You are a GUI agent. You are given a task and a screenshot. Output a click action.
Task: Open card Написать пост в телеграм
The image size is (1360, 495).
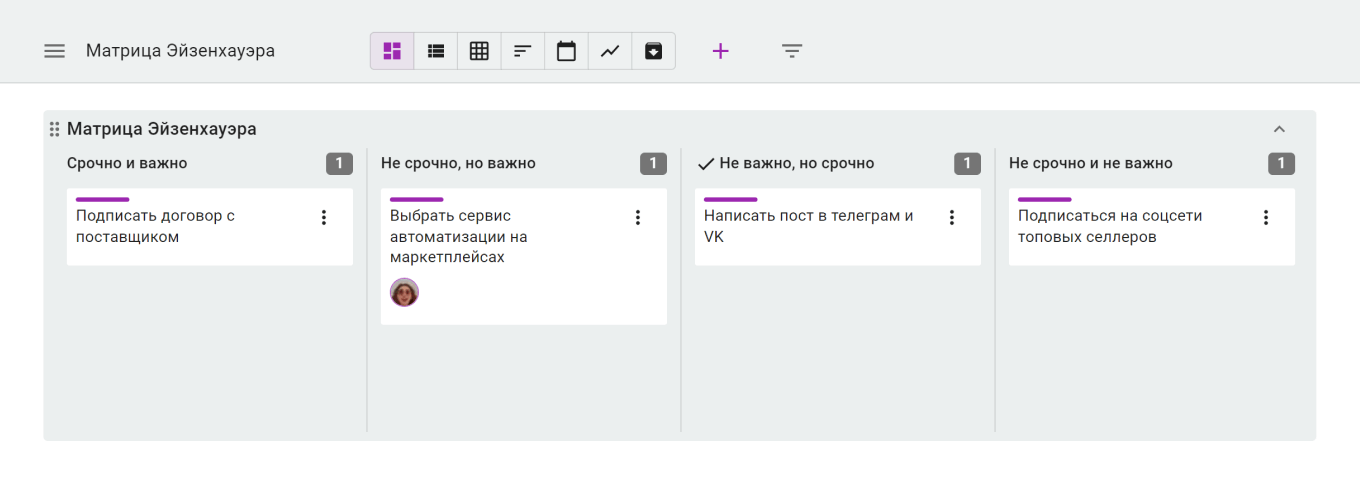(x=838, y=227)
